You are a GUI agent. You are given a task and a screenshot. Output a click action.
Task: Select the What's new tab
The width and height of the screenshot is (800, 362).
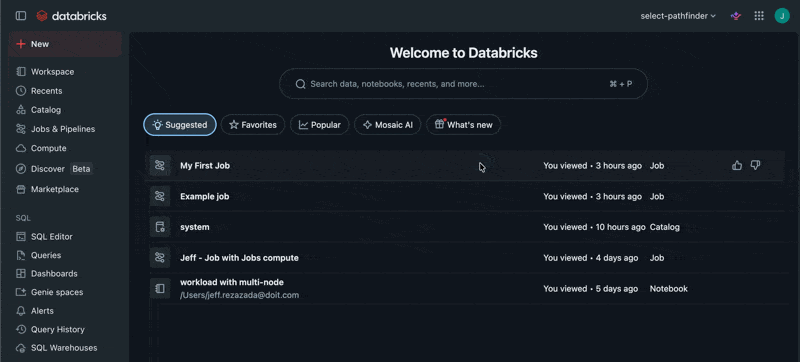point(463,124)
